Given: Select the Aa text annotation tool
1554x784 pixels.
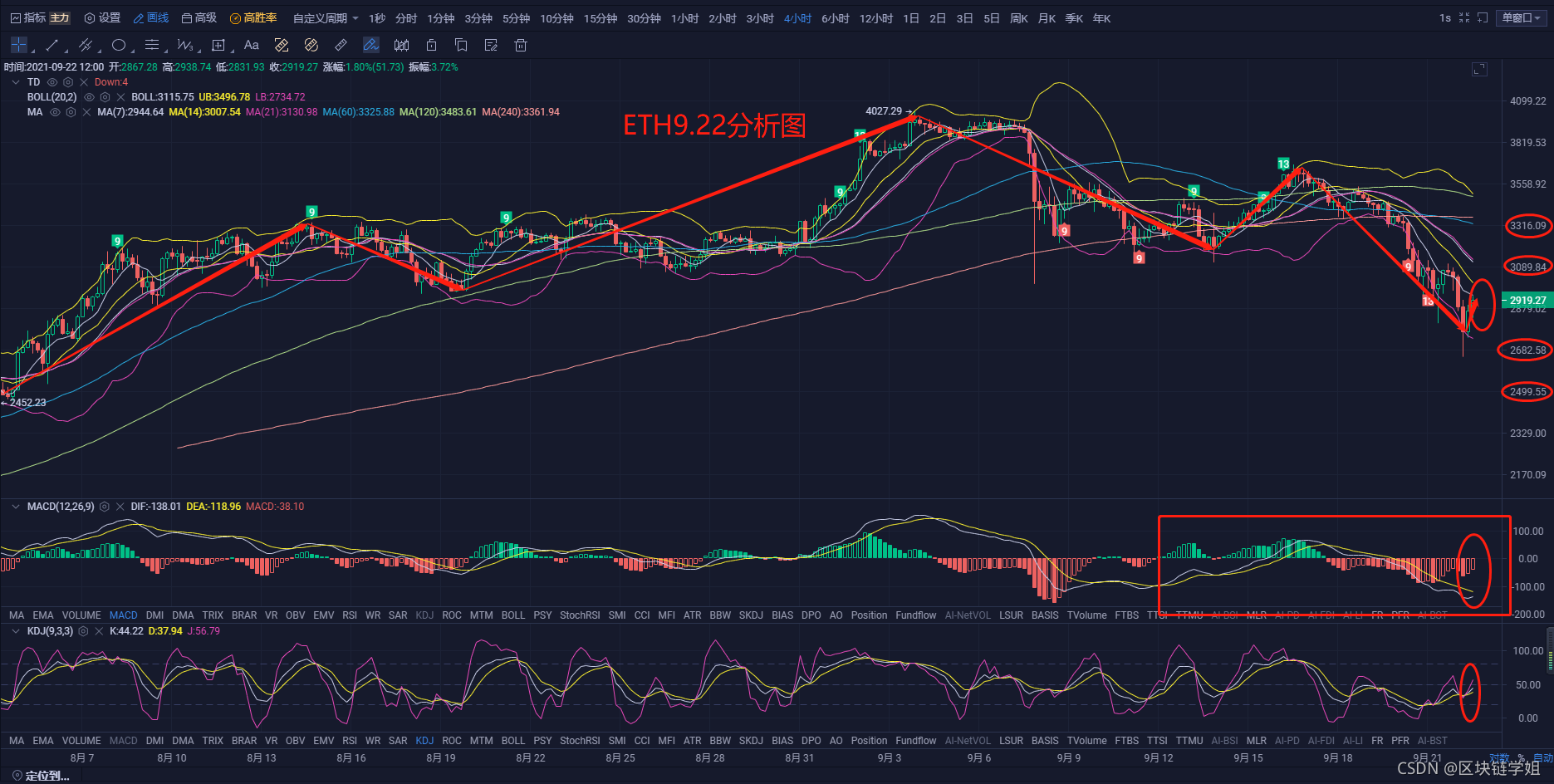Looking at the screenshot, I should click(252, 45).
